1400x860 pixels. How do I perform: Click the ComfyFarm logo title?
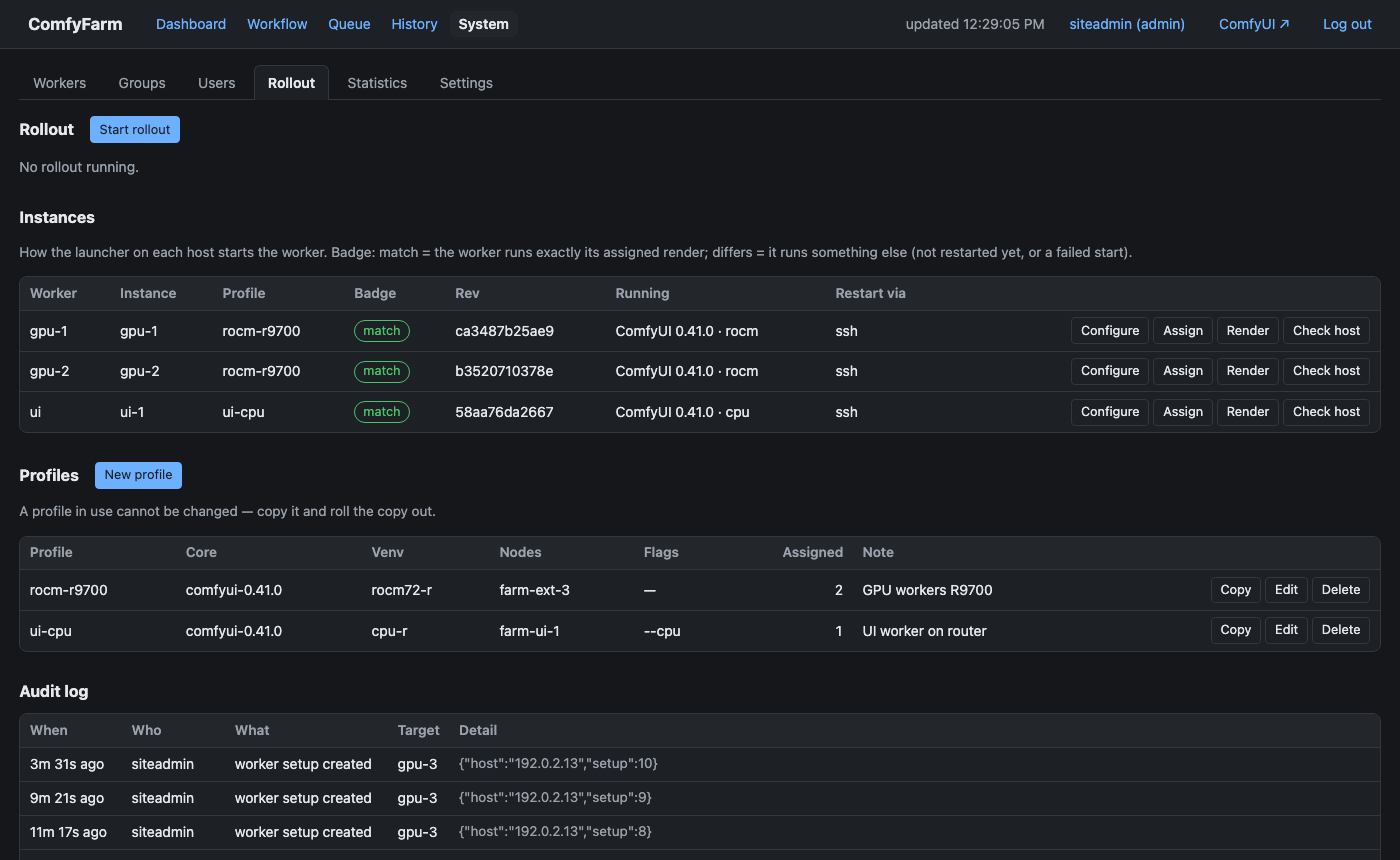[75, 24]
